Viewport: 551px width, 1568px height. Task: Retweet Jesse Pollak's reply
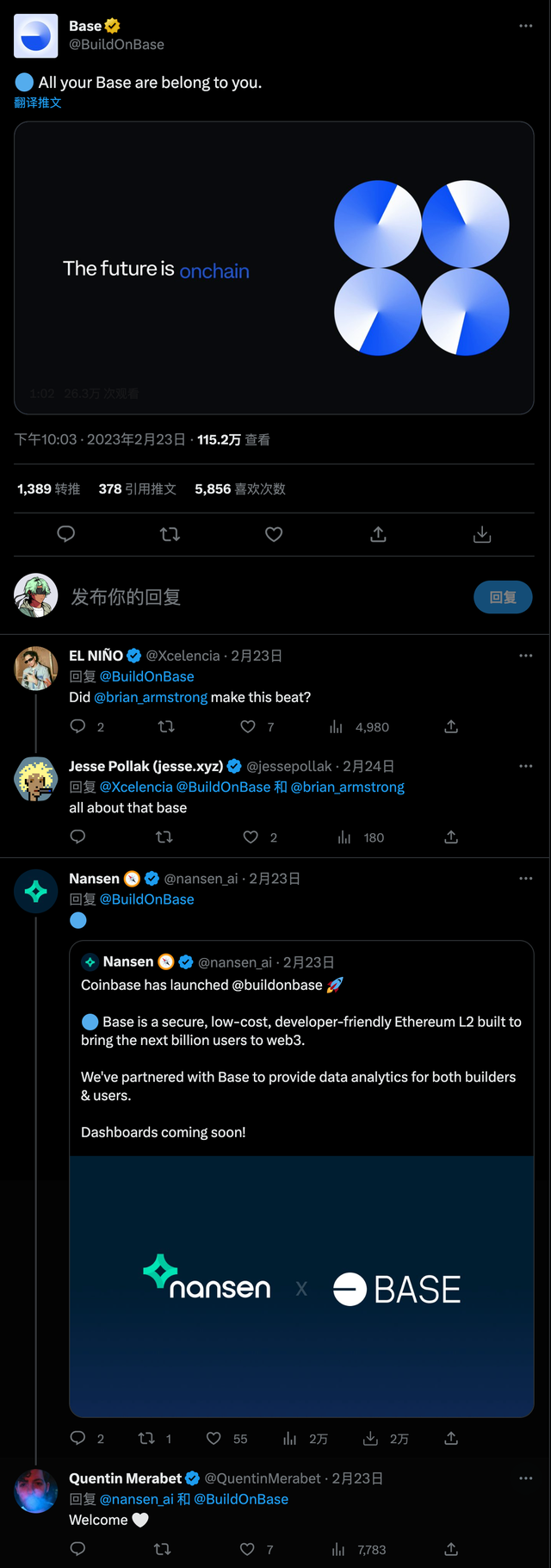tap(164, 837)
